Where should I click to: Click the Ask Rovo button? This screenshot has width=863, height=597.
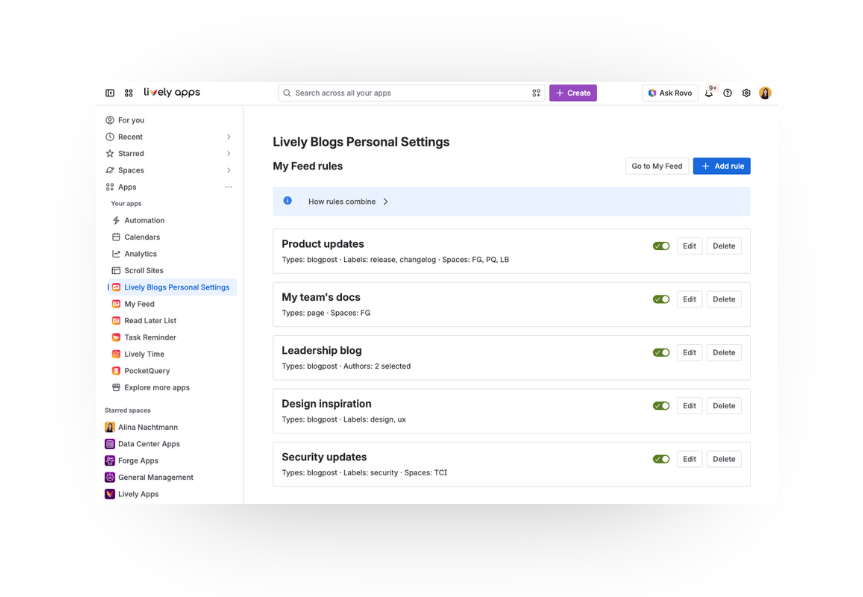pos(670,93)
